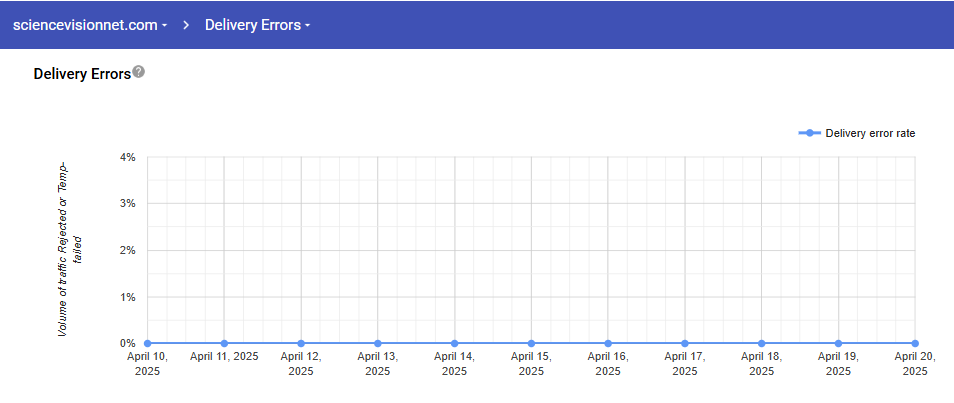
Task: Click the Delivery Errors section heading
Action: [82, 74]
